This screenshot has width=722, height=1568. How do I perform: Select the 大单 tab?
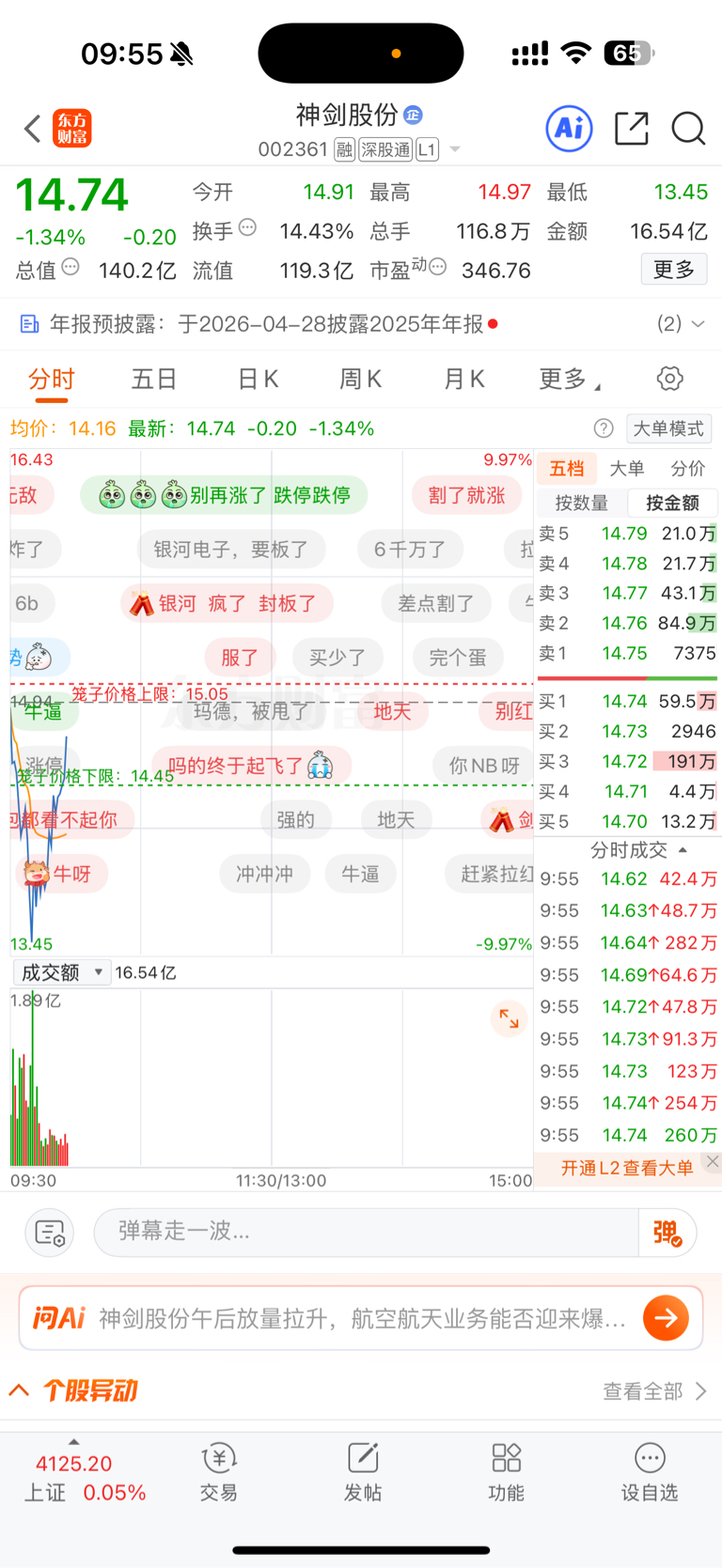[x=626, y=468]
